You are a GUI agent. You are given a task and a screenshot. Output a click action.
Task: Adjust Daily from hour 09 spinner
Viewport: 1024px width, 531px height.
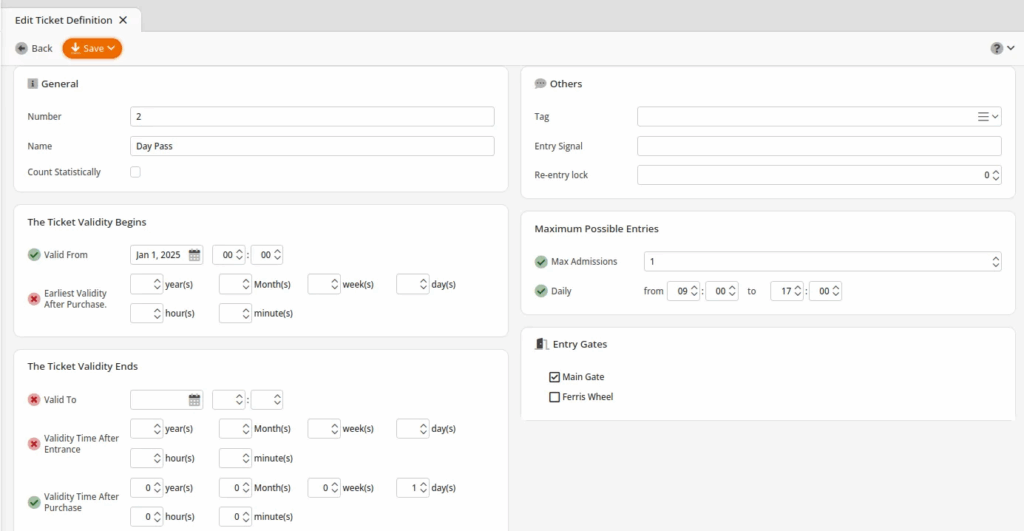[694, 291]
